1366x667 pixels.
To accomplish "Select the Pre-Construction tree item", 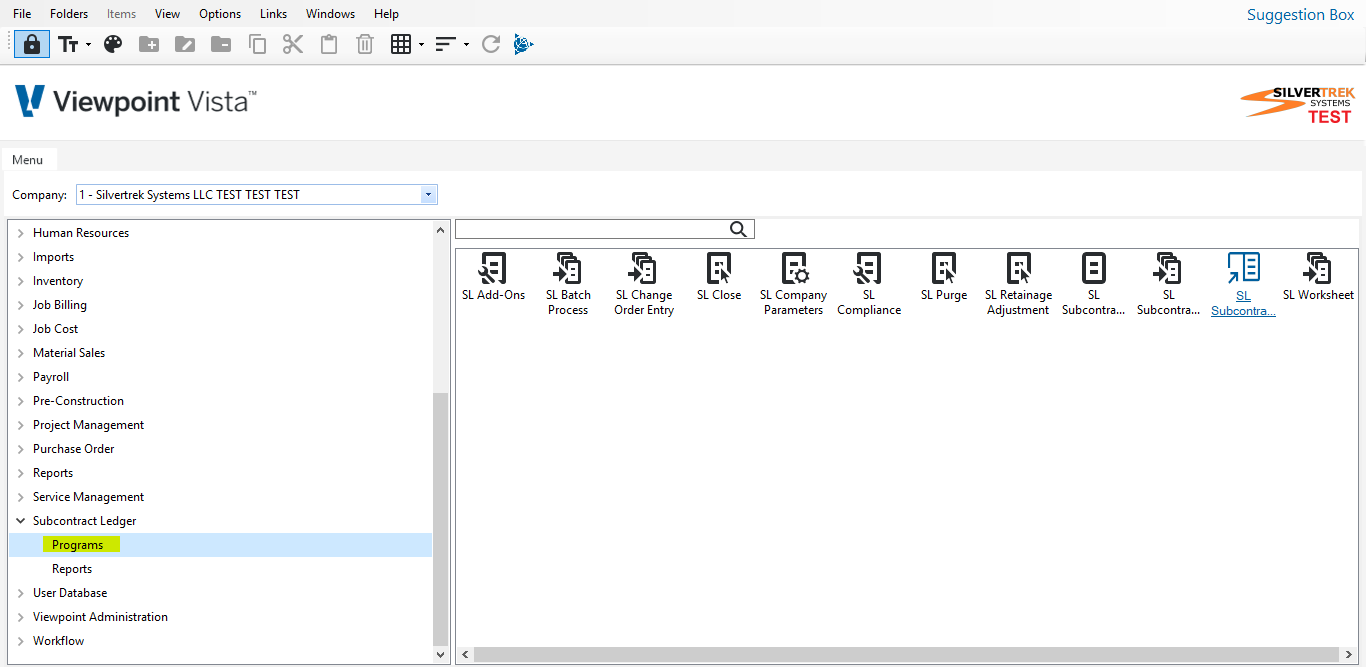I will pos(78,401).
